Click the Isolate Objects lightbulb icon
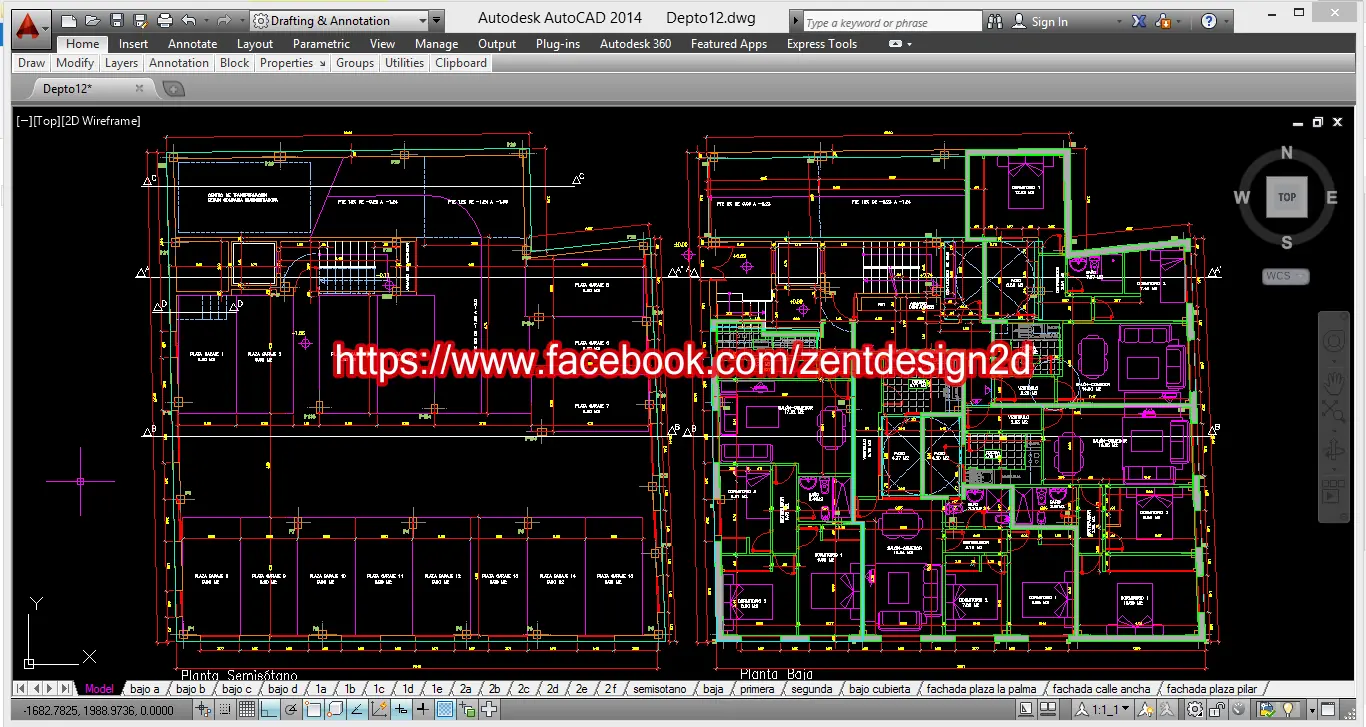 [1288, 709]
